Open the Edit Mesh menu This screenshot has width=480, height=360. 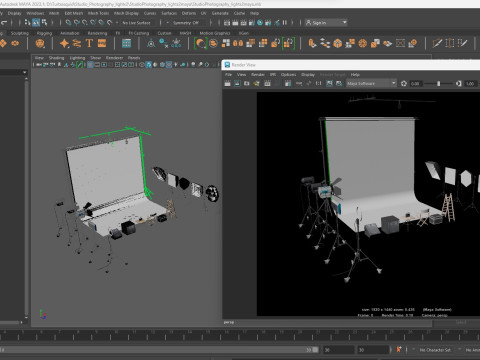coord(74,13)
